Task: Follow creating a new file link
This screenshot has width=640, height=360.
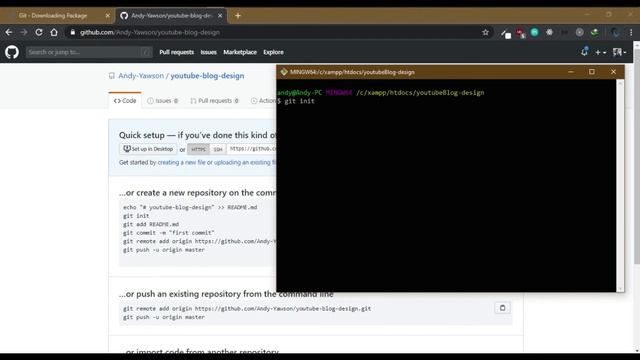Action: pos(181,162)
